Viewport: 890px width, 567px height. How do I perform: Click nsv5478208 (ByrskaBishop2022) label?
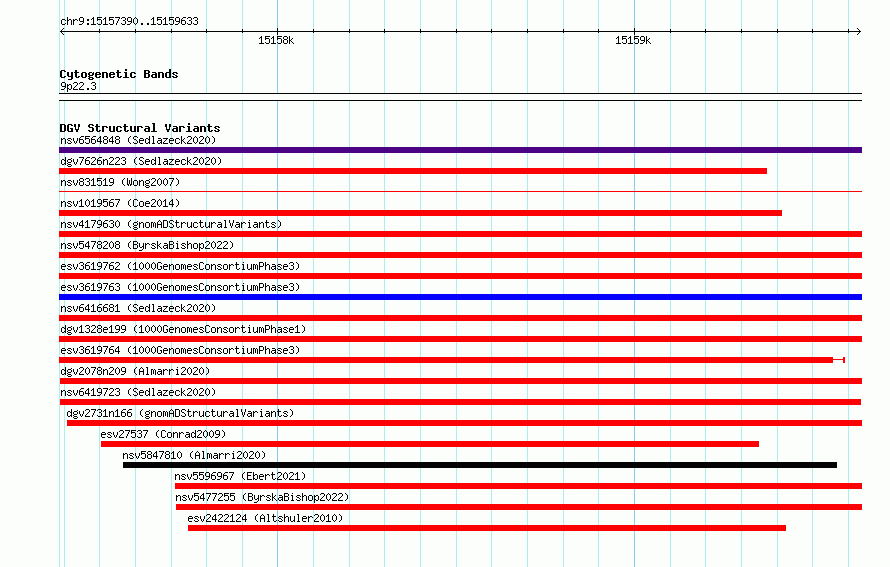(147, 245)
